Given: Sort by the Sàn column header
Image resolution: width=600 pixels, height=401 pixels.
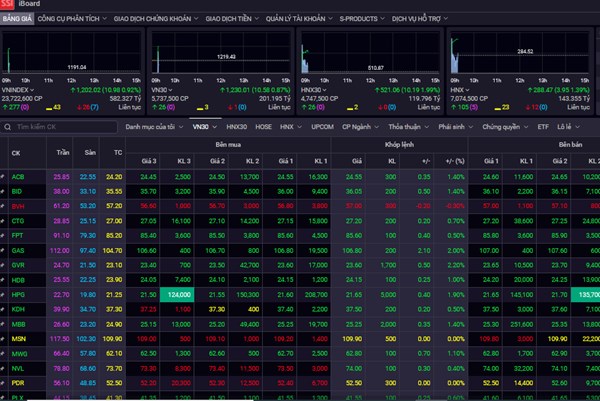Looking at the screenshot, I should click(x=90, y=153).
